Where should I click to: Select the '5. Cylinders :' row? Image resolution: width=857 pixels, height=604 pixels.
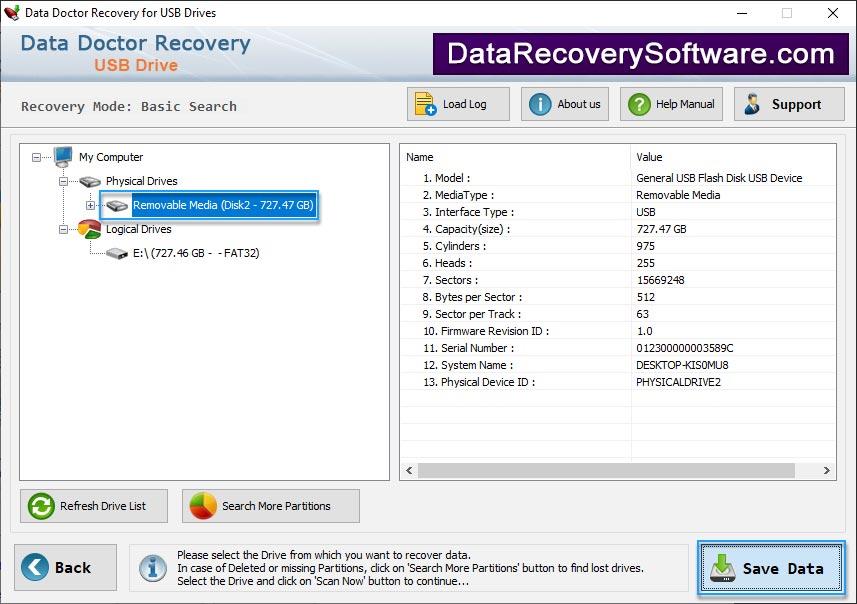[618, 246]
